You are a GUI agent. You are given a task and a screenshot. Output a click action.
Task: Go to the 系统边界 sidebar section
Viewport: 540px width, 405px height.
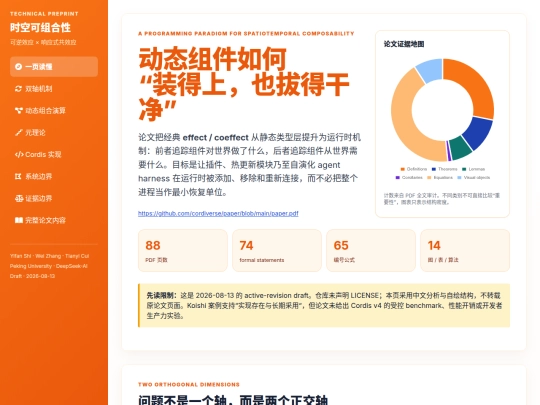click(54, 176)
